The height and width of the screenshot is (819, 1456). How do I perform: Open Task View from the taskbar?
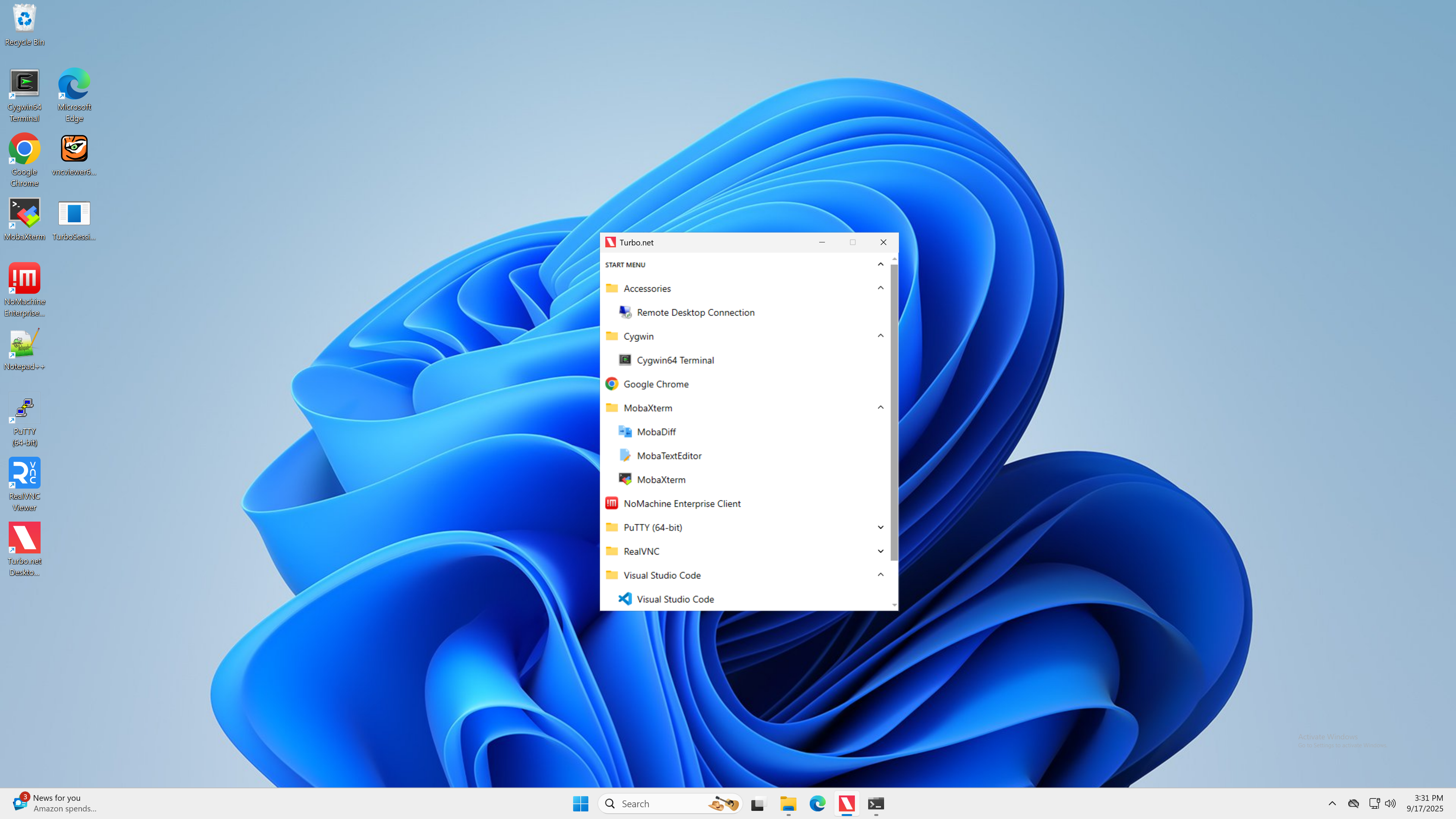point(758,803)
